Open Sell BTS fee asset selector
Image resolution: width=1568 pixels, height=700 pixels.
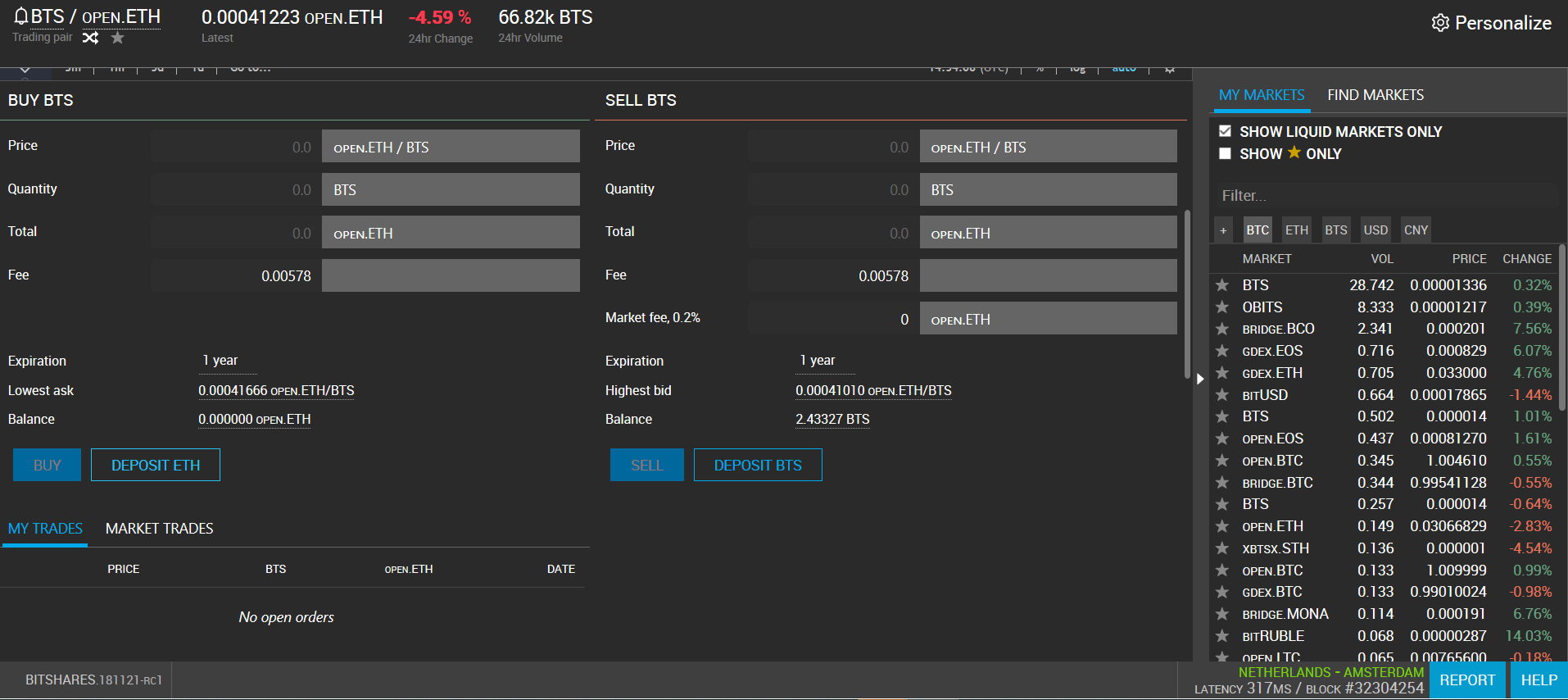(x=1048, y=275)
